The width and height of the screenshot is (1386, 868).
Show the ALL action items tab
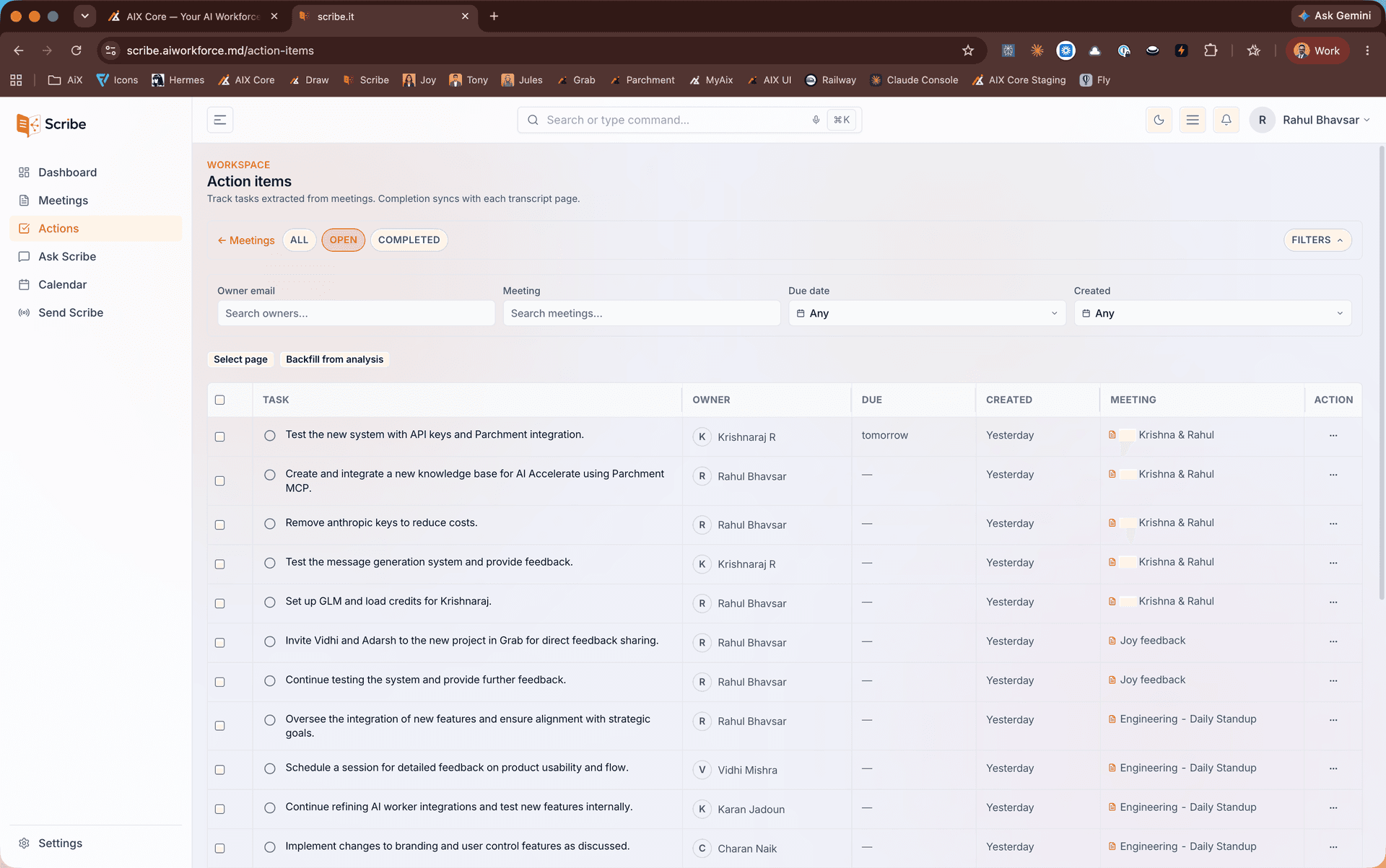[299, 240]
